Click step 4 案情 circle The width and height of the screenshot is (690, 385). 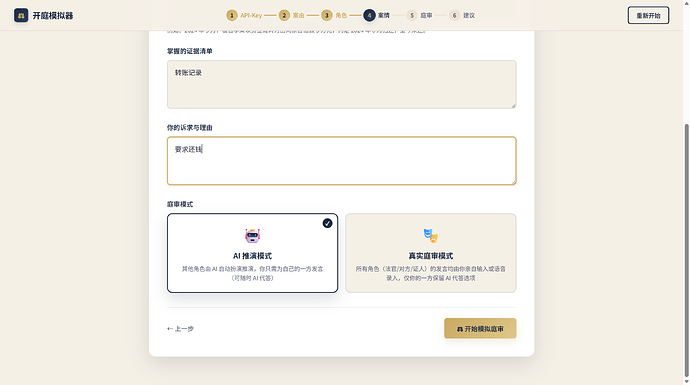tap(369, 15)
